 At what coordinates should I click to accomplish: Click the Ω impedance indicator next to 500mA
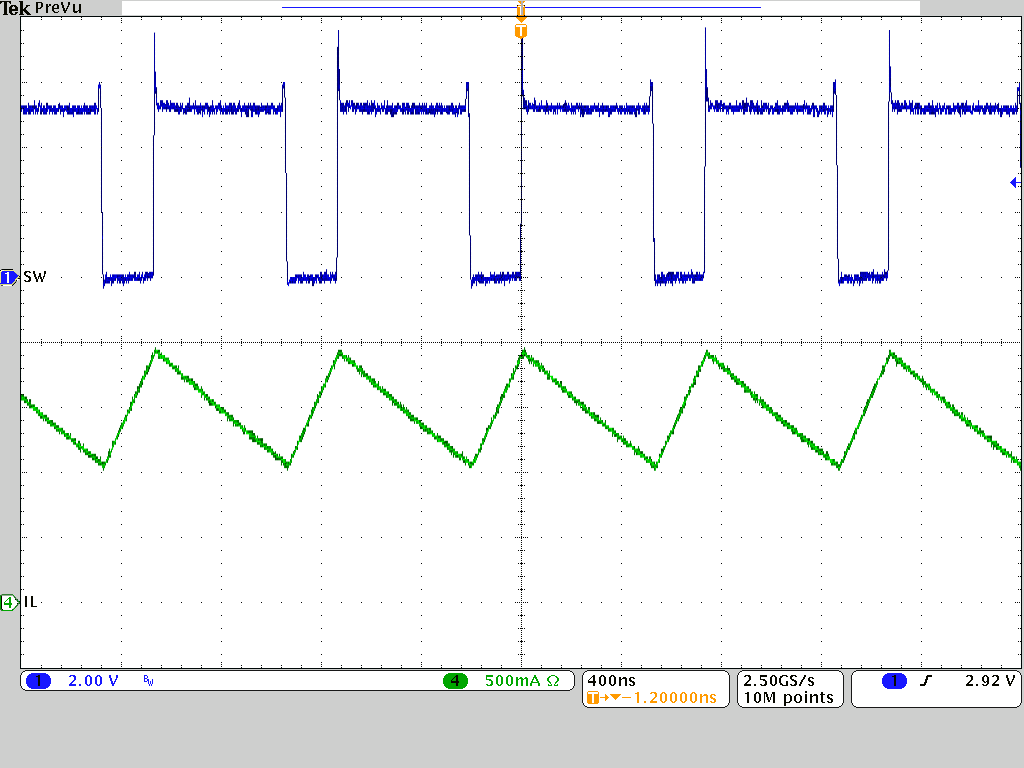point(554,680)
